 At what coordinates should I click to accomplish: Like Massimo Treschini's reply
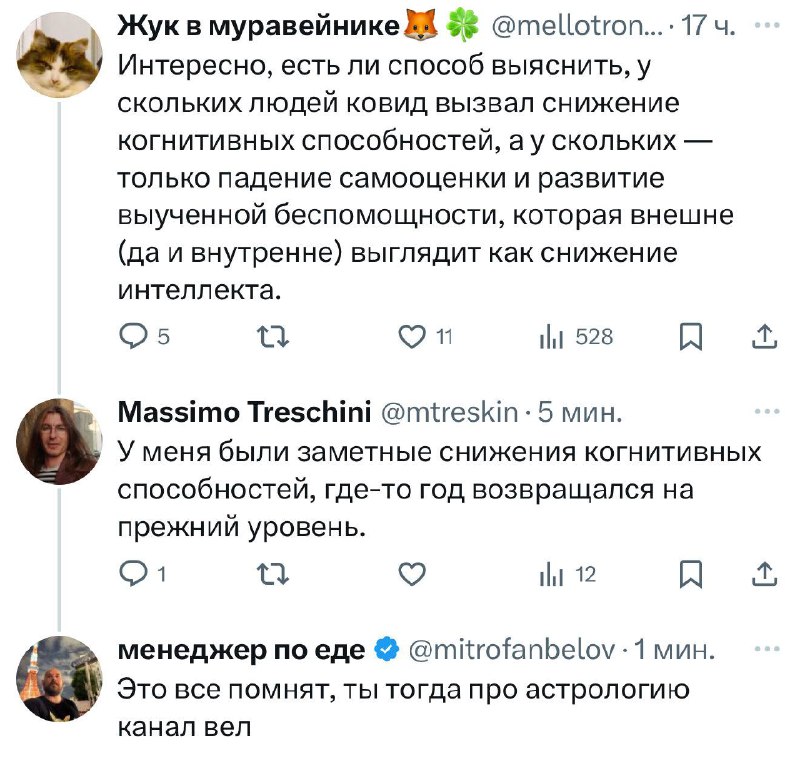pyautogui.click(x=412, y=574)
